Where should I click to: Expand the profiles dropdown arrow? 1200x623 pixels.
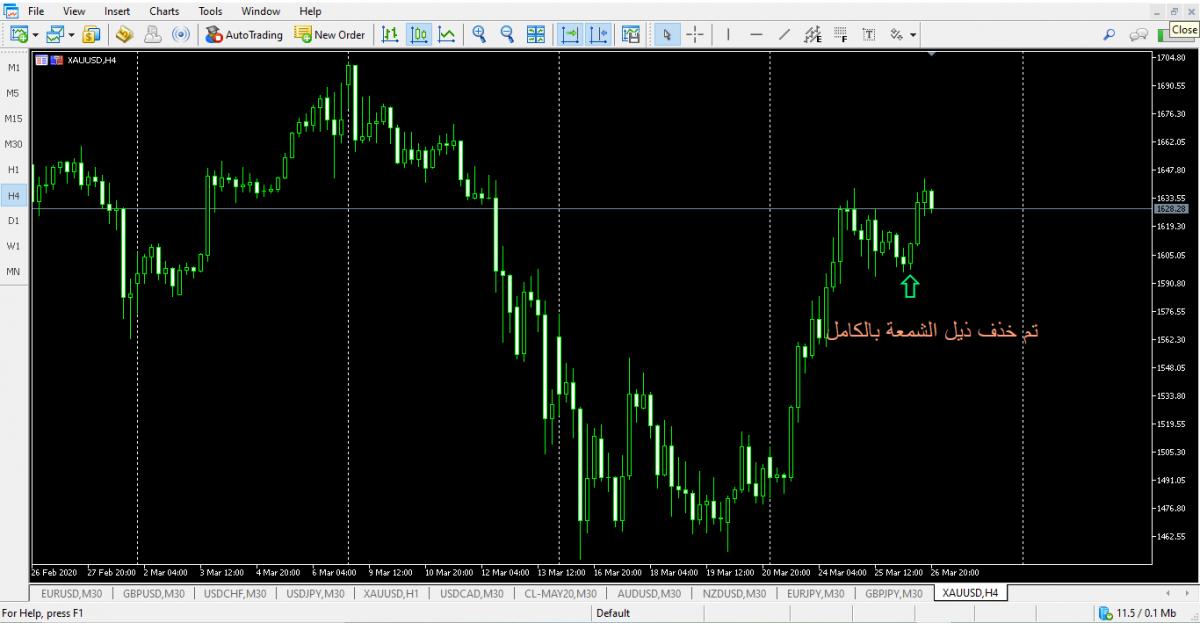pos(72,34)
